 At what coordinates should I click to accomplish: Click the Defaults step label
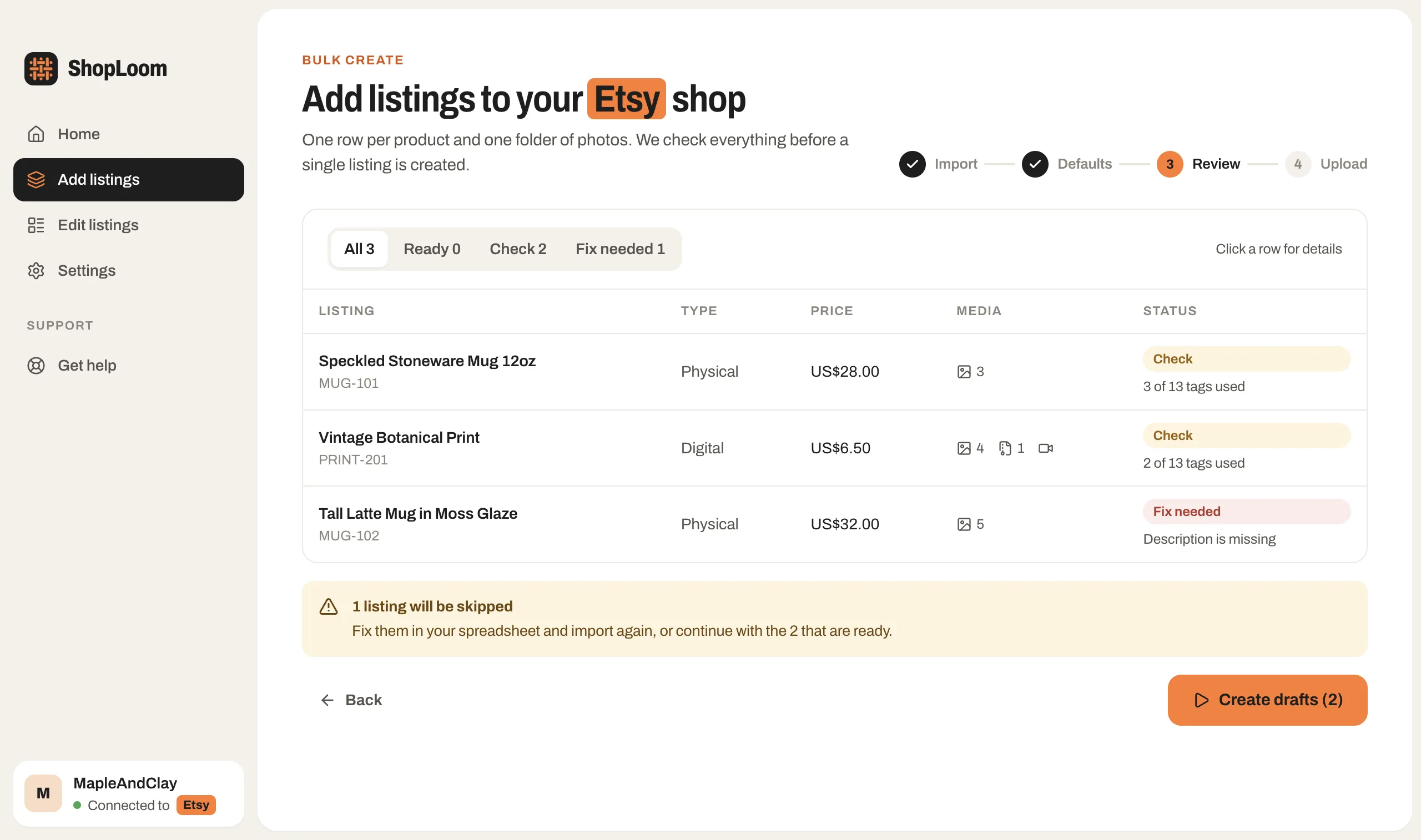[x=1085, y=164]
